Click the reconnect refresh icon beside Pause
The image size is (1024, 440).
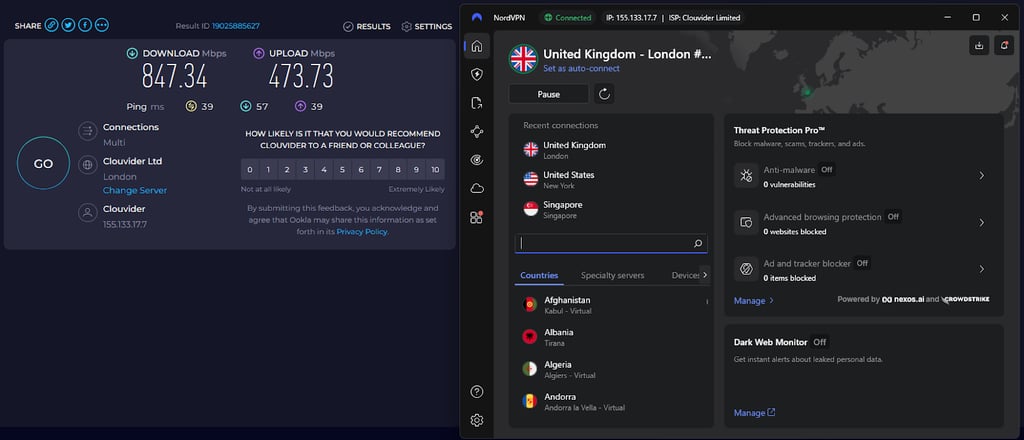click(x=604, y=94)
